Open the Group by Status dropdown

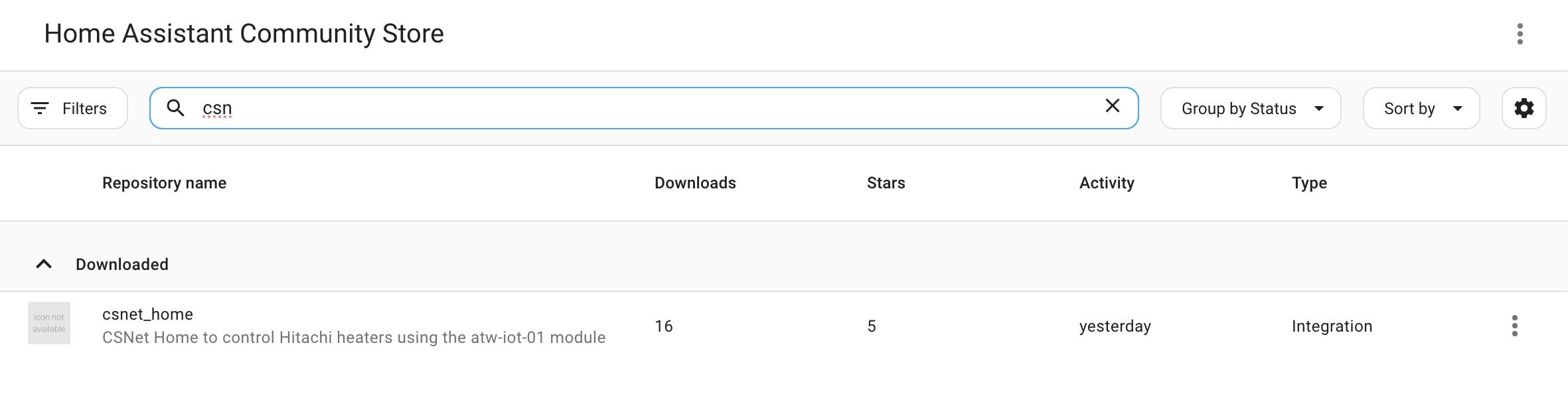[1250, 108]
